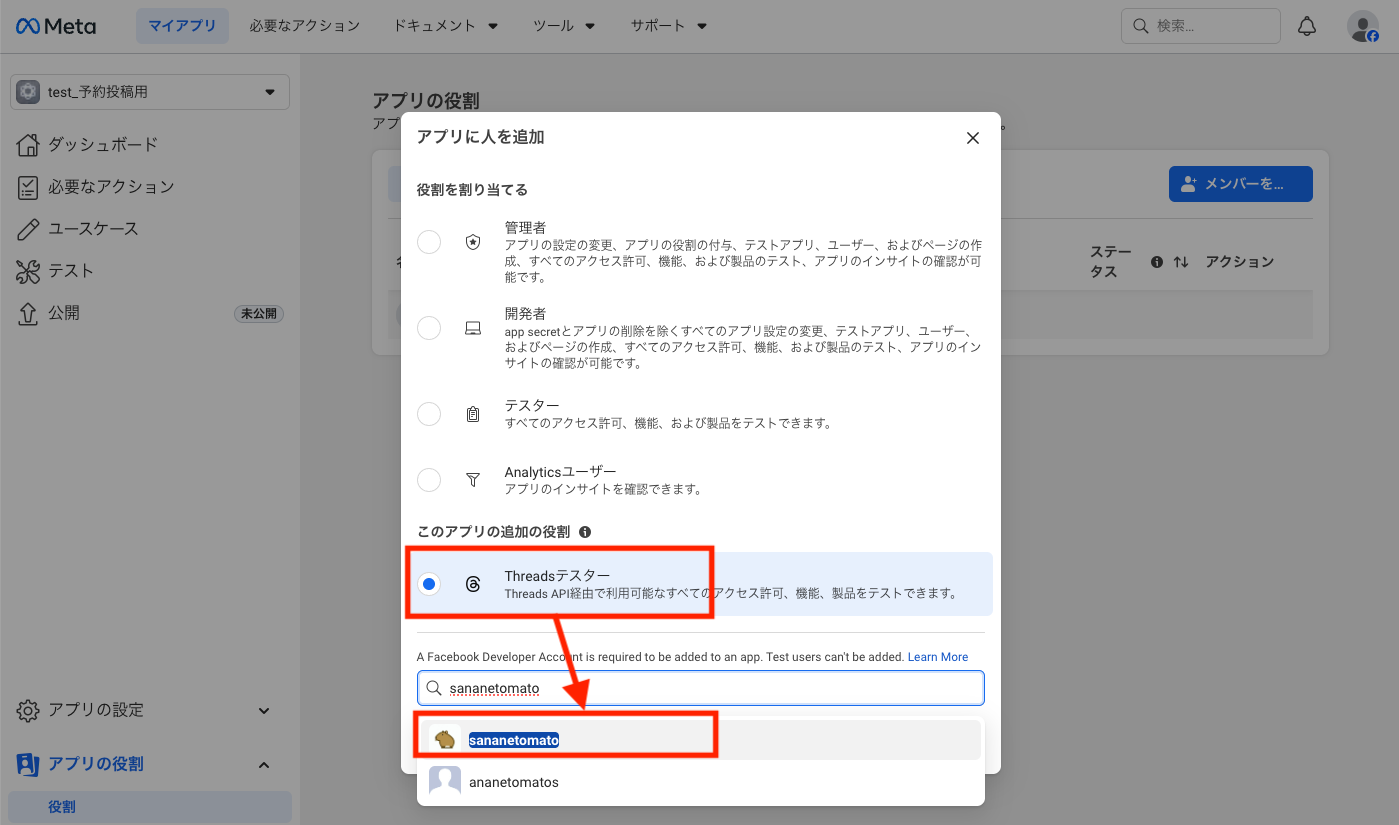Go to ユースケース in the sidebar
This screenshot has height=825, width=1399.
coord(93,229)
